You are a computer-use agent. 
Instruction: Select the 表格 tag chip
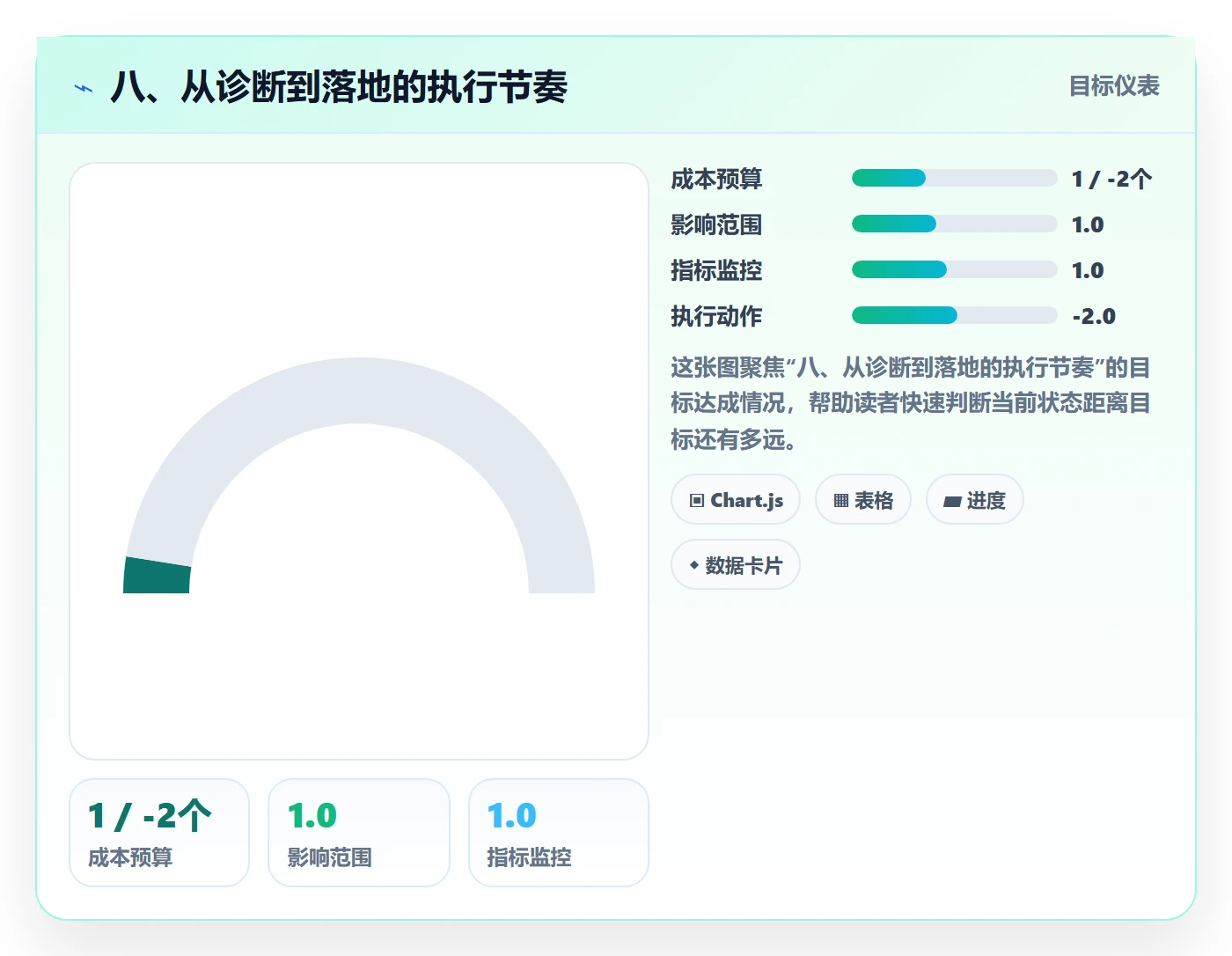pos(863,500)
